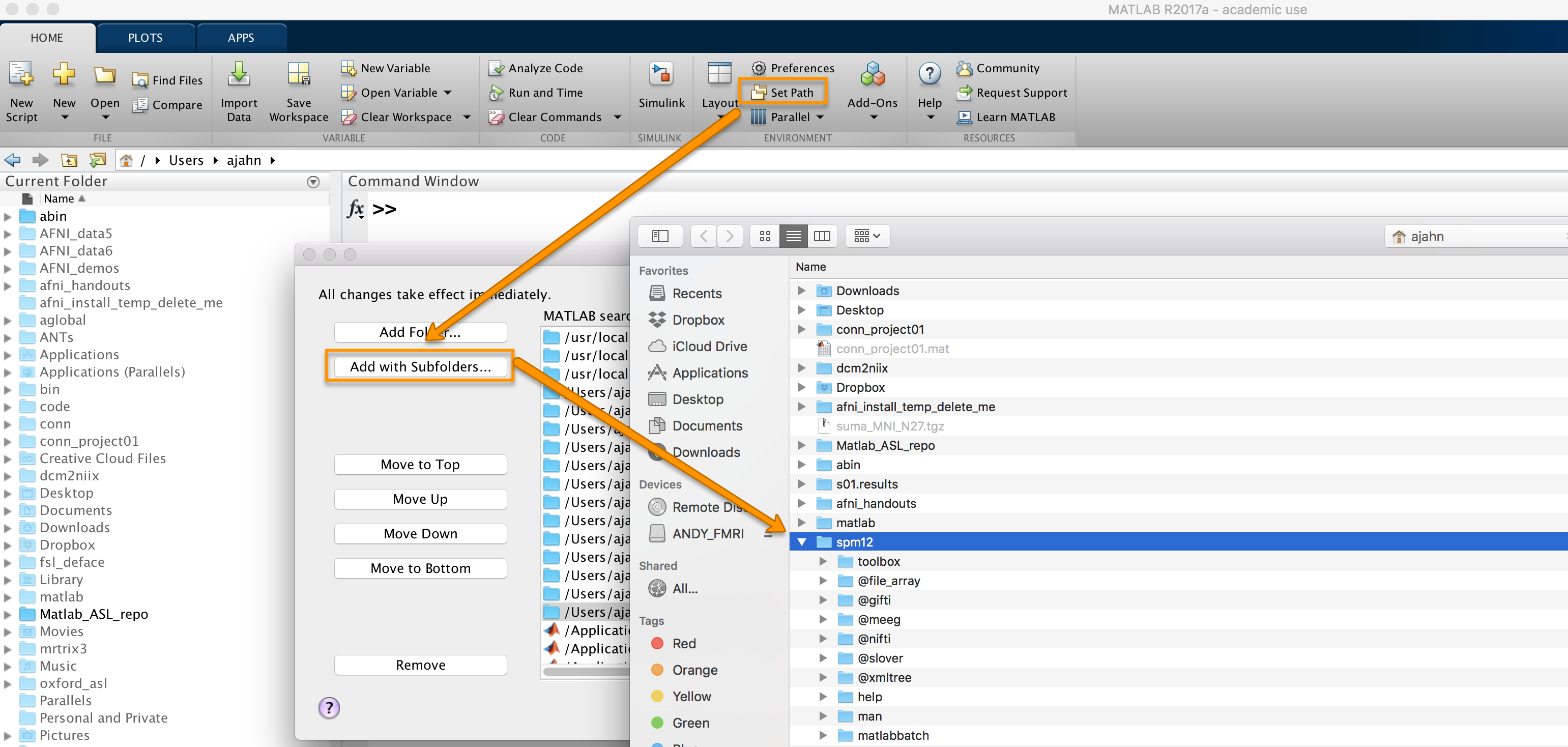This screenshot has height=747, width=1568.
Task: Select the oxford_asl folder in Current Folder
Action: pyautogui.click(x=74, y=683)
